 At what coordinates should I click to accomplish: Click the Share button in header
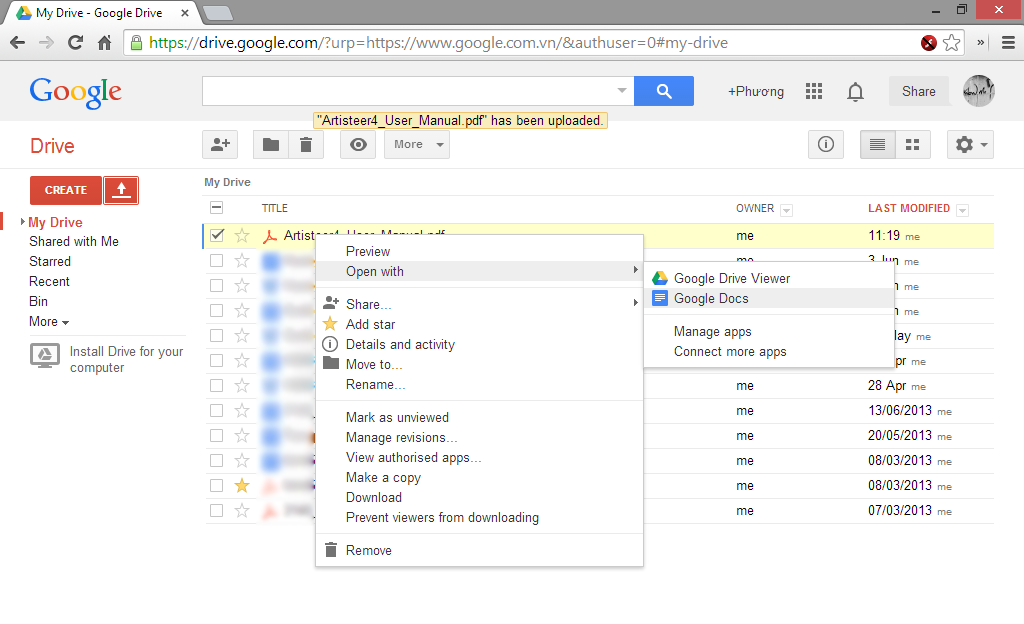coord(918,91)
